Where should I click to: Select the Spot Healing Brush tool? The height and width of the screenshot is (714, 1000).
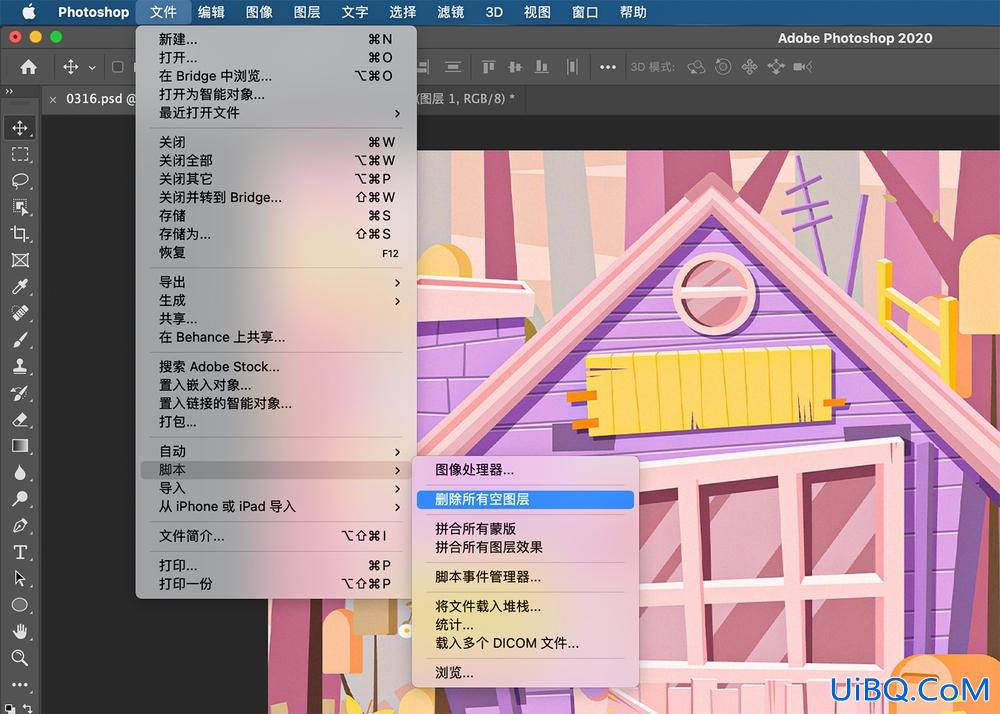(20, 314)
